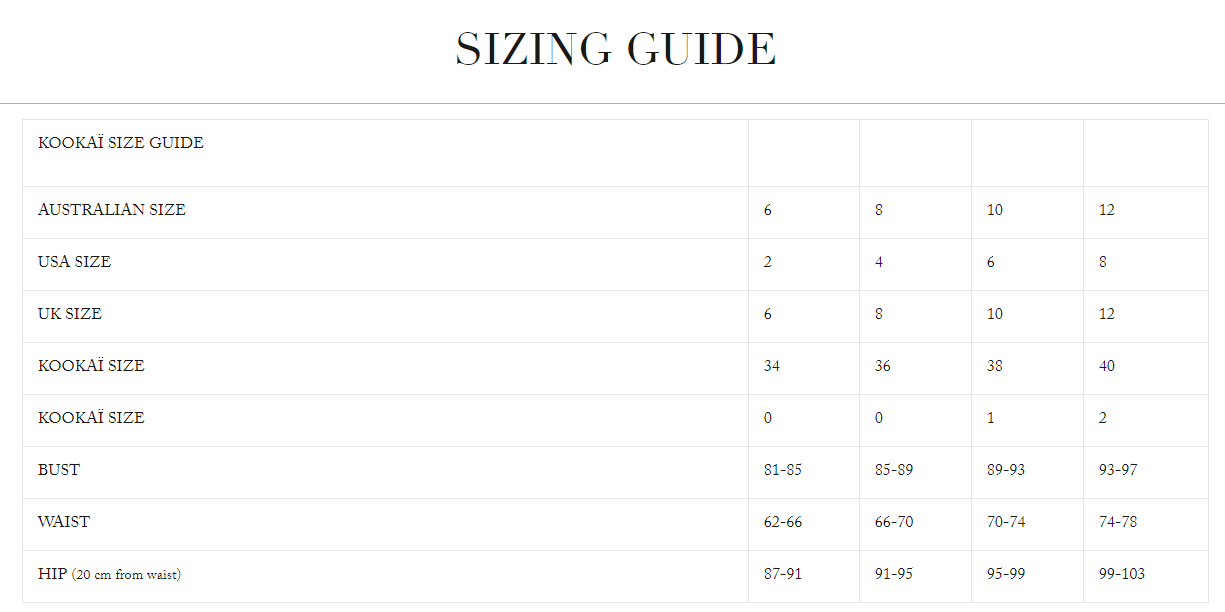Click the BUST row label
Viewport: 1225px width, 612px height.
pos(59,470)
